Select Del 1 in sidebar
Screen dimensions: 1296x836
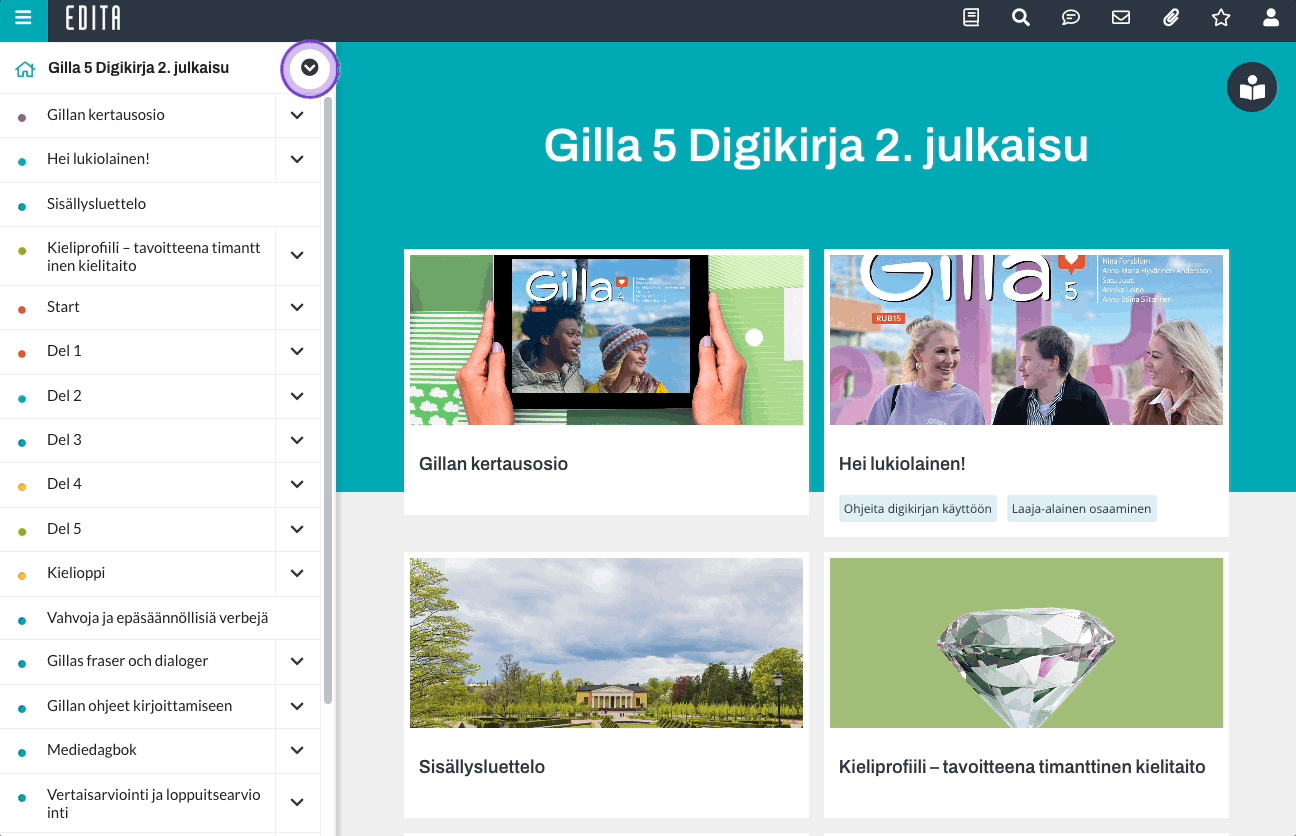point(64,351)
